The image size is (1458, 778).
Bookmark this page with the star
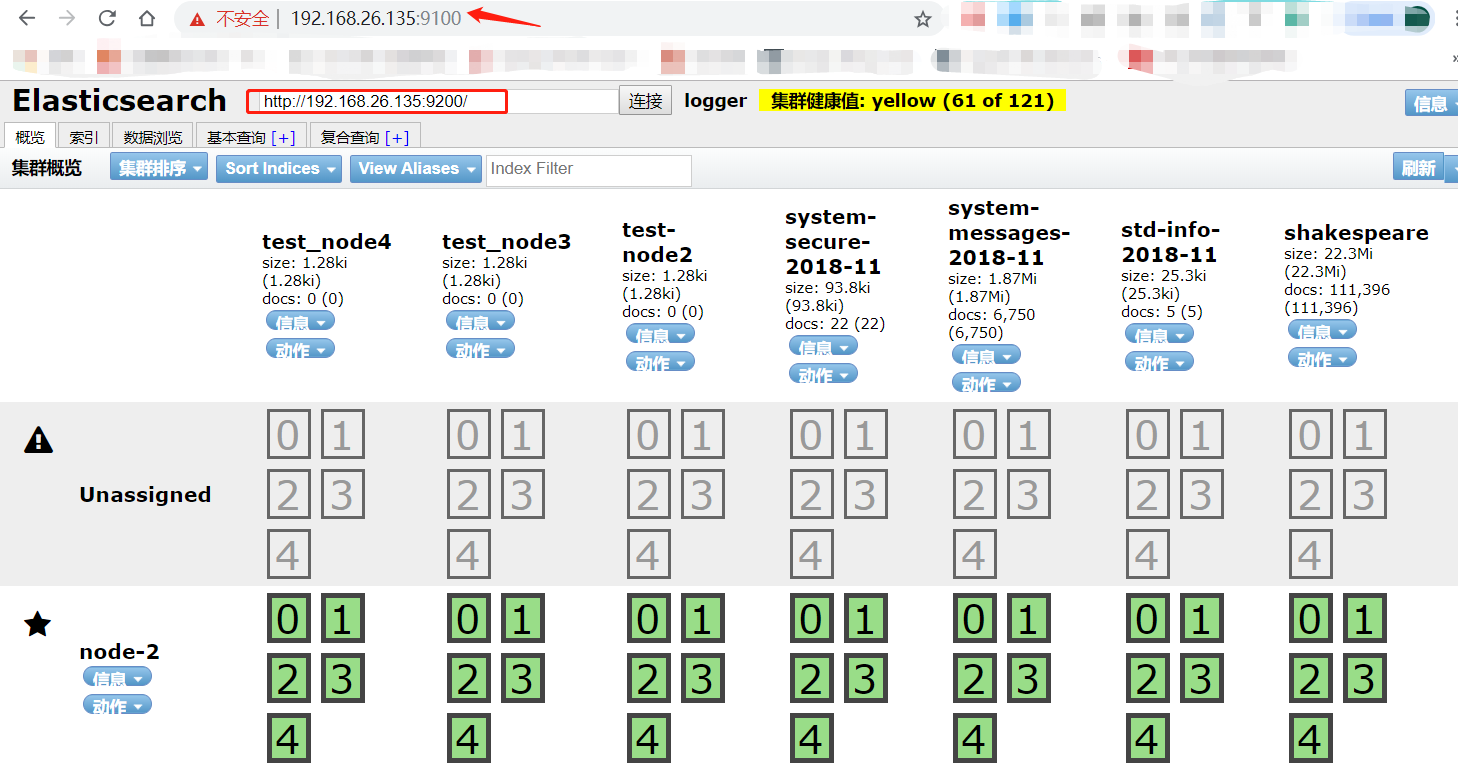point(923,19)
